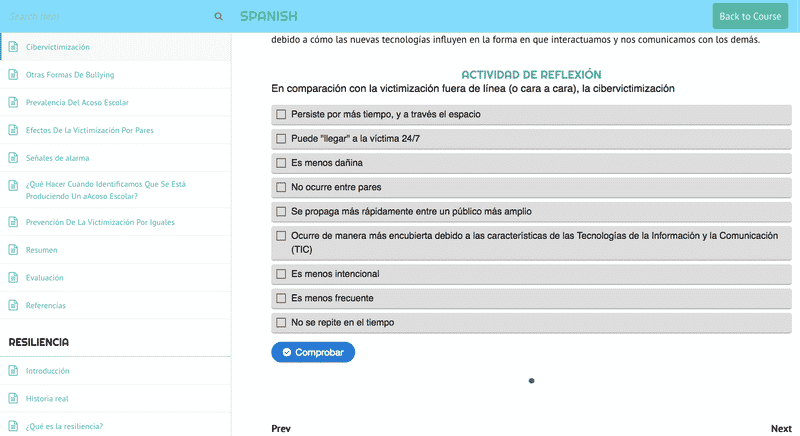Click the document icon beside ¿Qué Hacer Cuando Identificamos
The width and height of the screenshot is (800, 436).
(x=13, y=185)
